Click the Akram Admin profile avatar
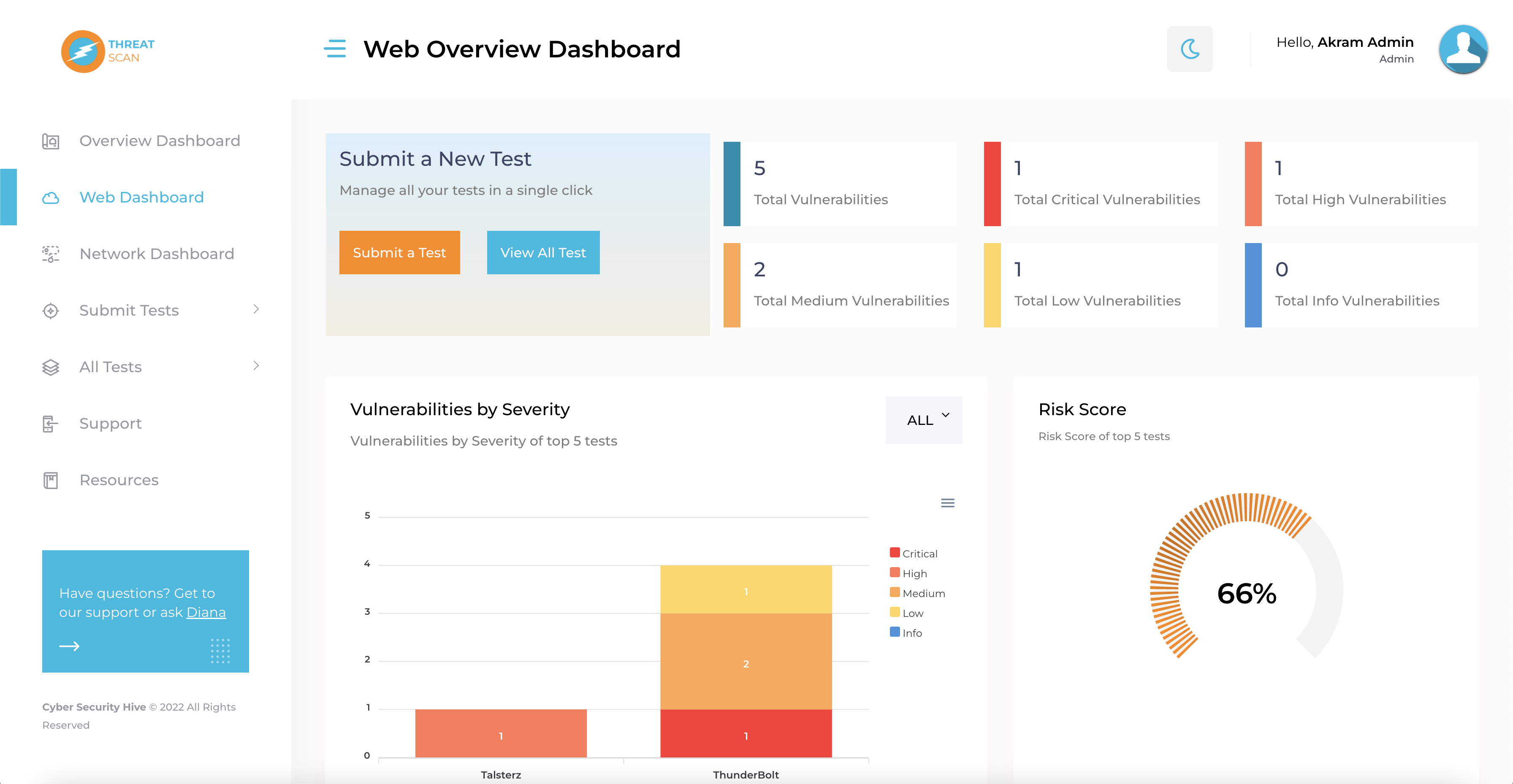This screenshot has height=784, width=1513. (1464, 50)
